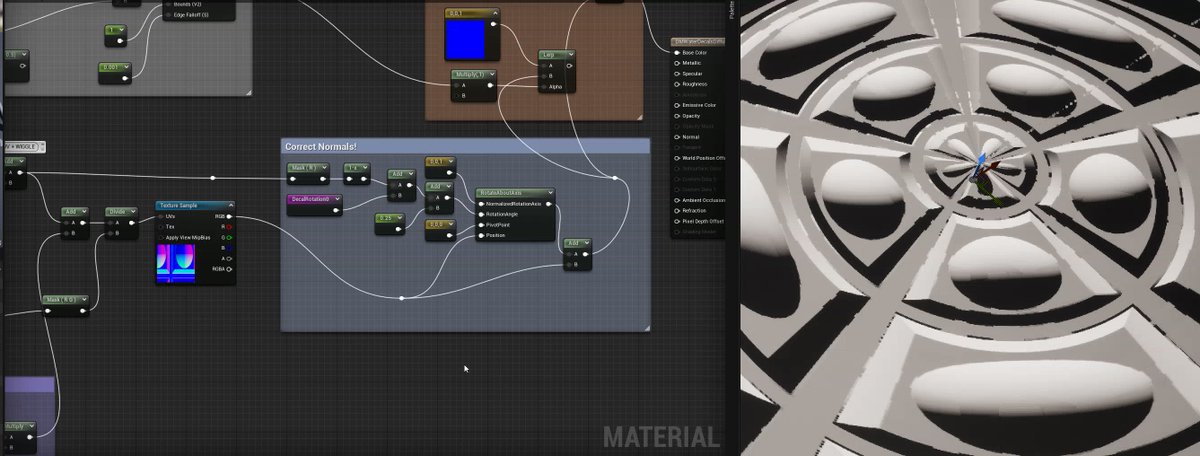Select the DecalRotation0 node title
The width and height of the screenshot is (1200, 456).
click(308, 199)
